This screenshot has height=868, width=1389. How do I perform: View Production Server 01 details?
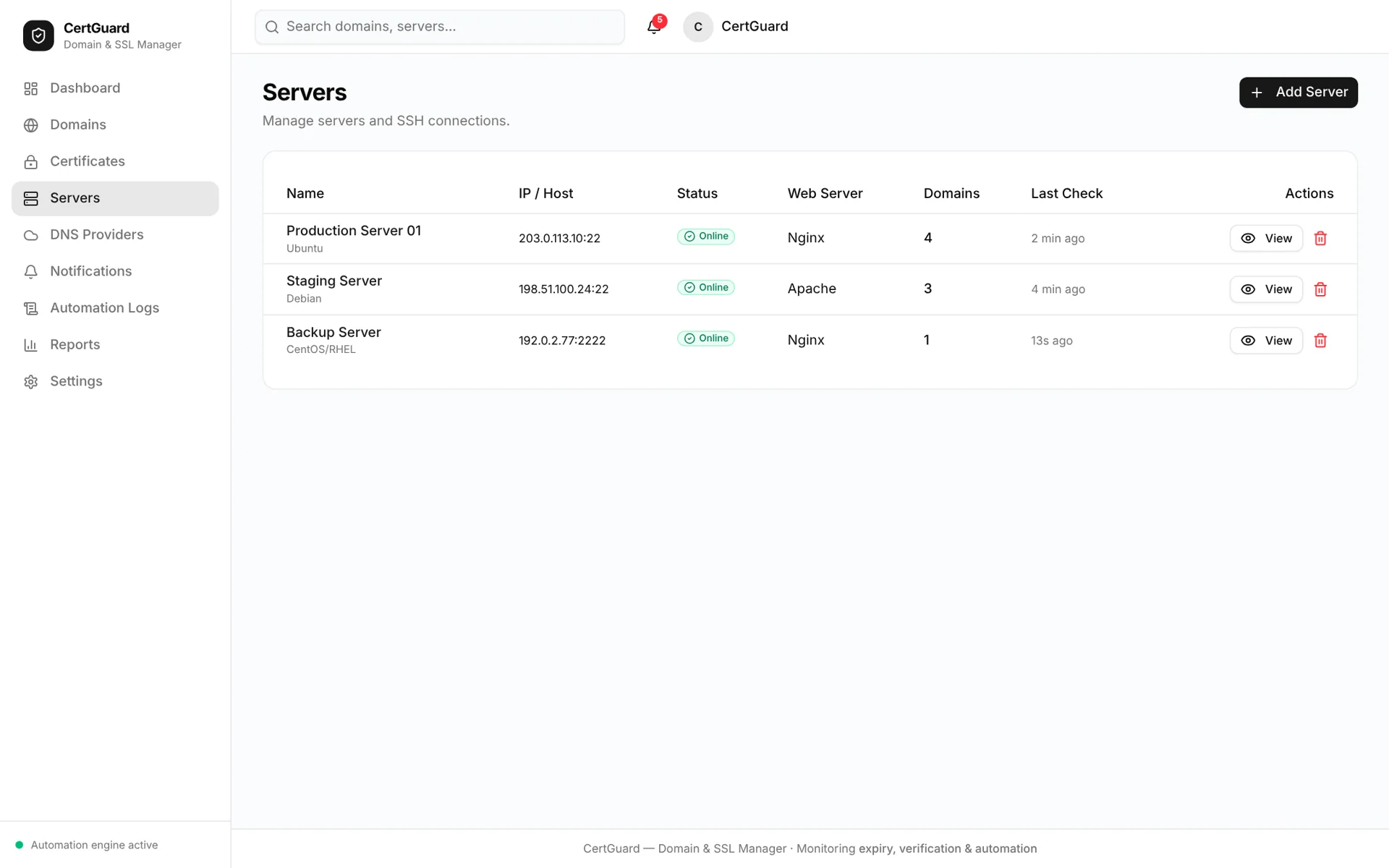(1266, 238)
